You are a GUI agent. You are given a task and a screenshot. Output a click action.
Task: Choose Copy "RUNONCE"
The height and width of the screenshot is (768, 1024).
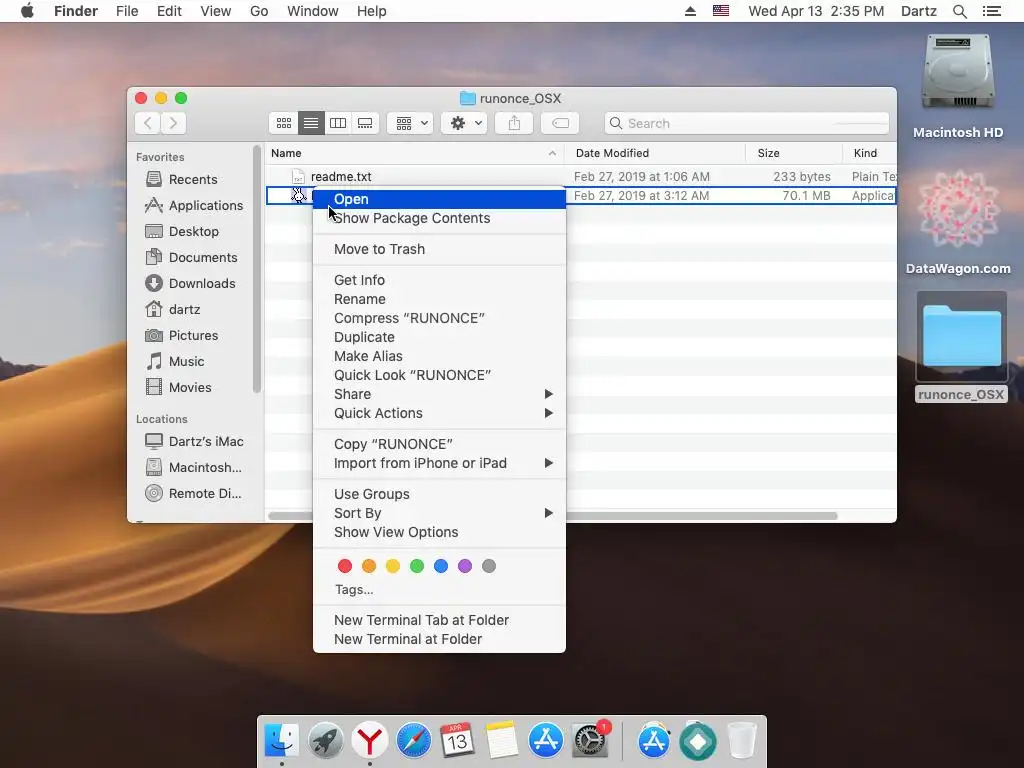point(440,444)
